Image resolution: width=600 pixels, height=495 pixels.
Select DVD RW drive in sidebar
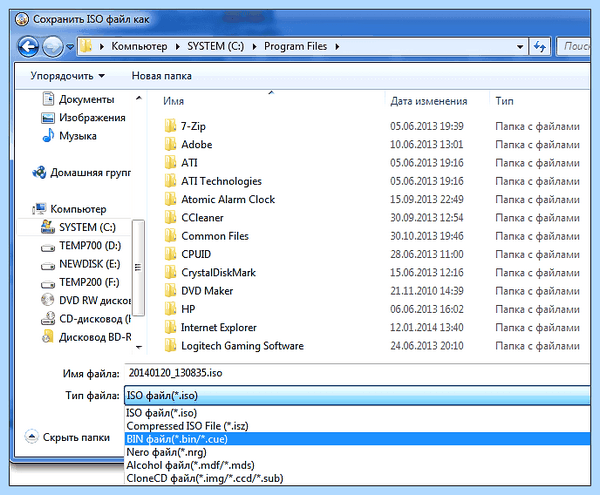coord(86,300)
